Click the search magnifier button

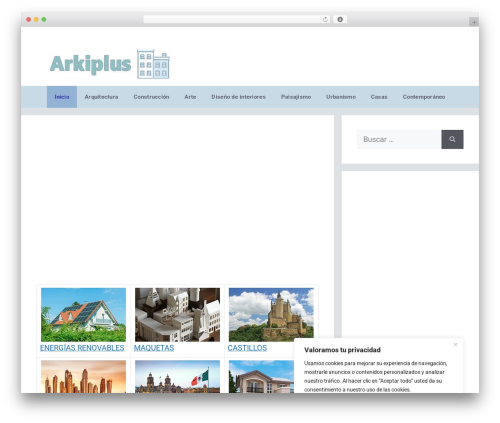tap(452, 139)
